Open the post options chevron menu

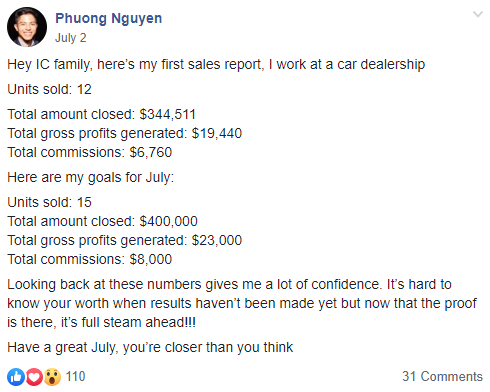478,14
